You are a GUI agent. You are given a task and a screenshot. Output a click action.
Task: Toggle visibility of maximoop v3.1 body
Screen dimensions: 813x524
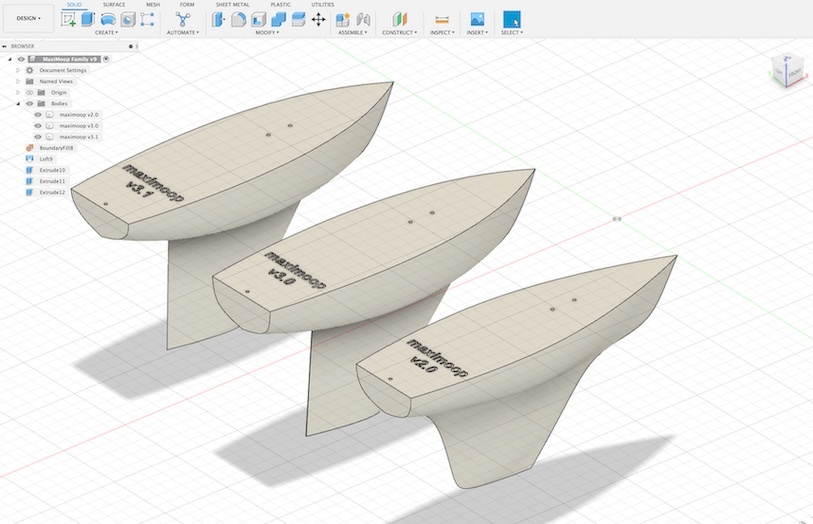click(38, 137)
